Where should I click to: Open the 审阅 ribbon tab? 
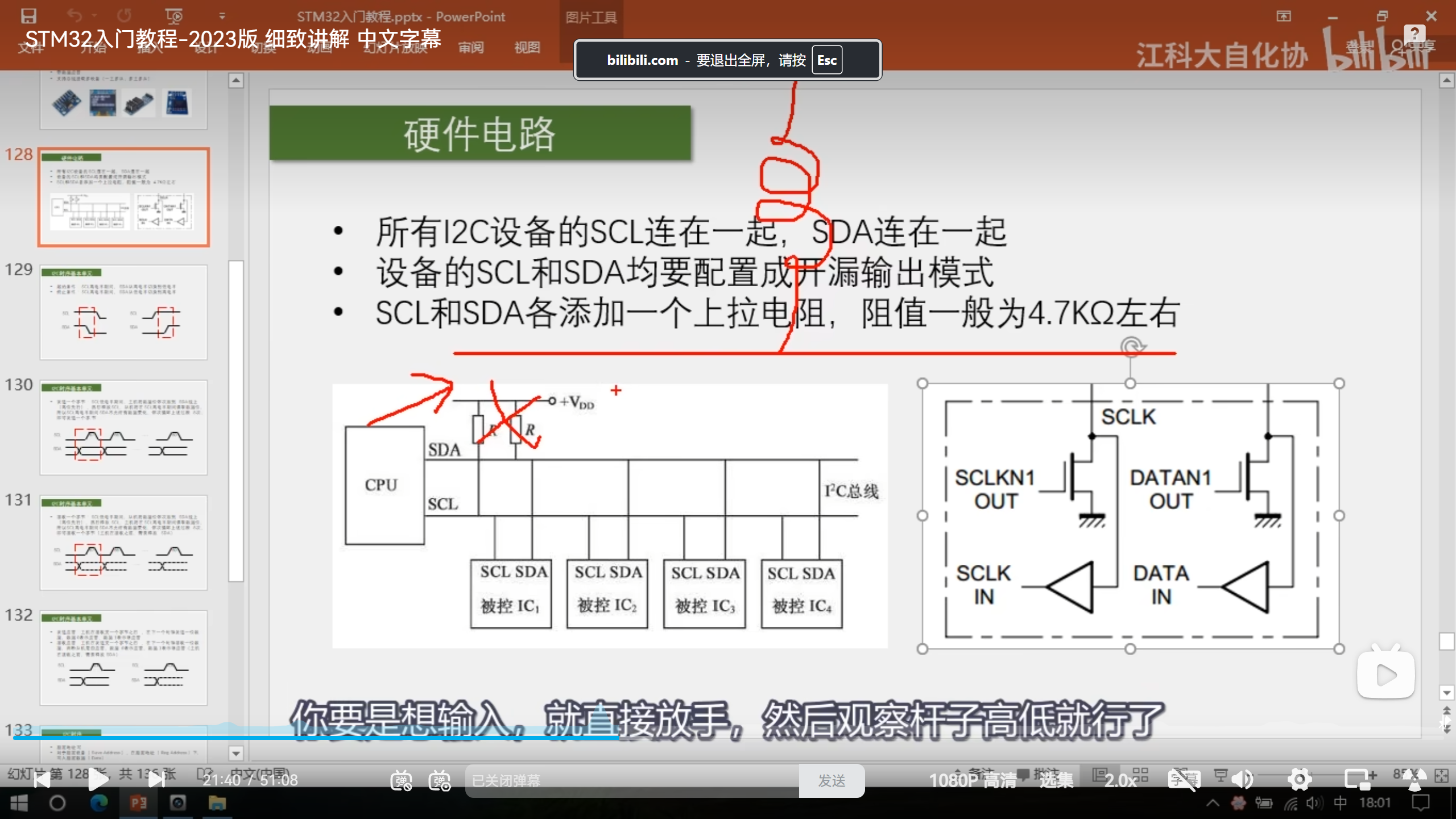471,48
